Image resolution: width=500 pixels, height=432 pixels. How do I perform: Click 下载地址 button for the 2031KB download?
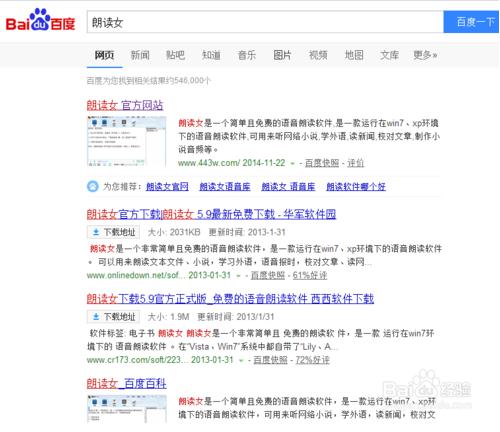[x=114, y=232]
